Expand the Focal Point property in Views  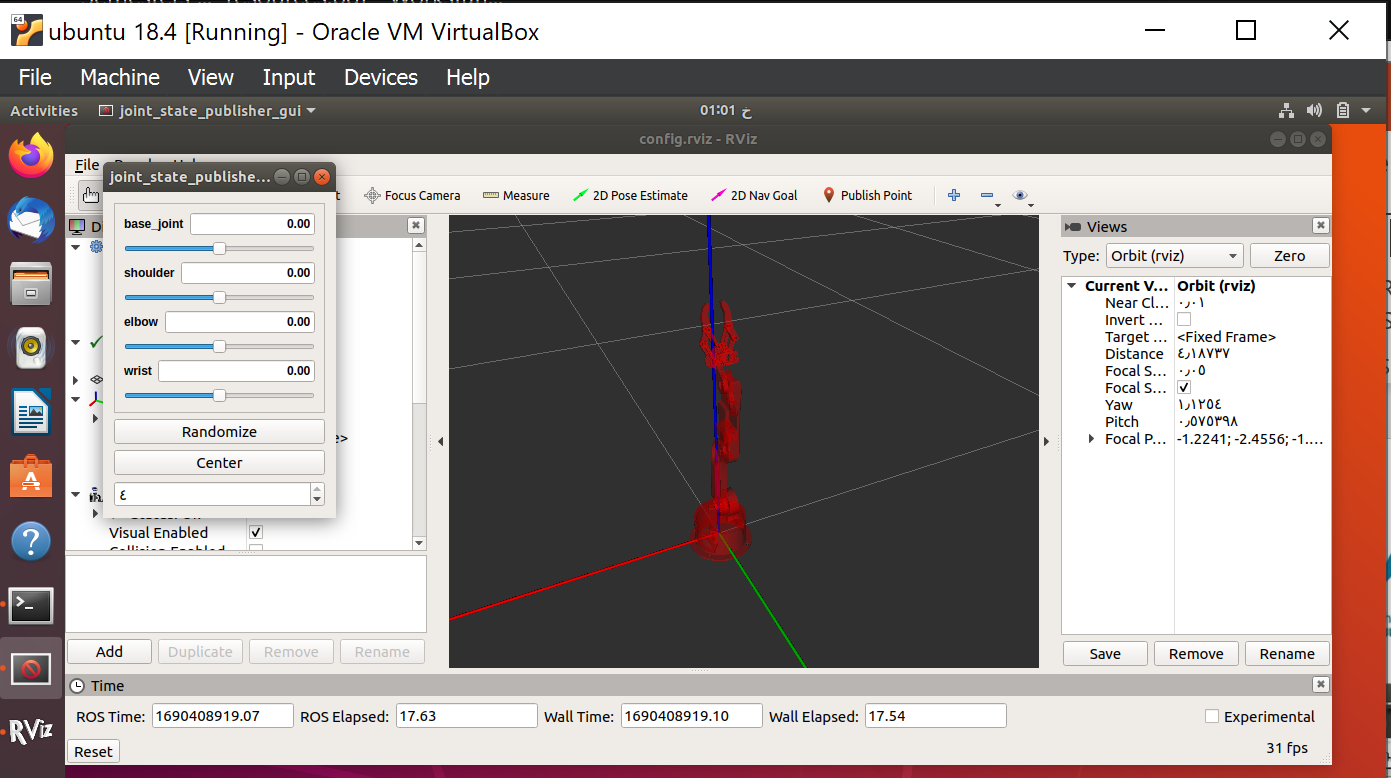coord(1091,439)
